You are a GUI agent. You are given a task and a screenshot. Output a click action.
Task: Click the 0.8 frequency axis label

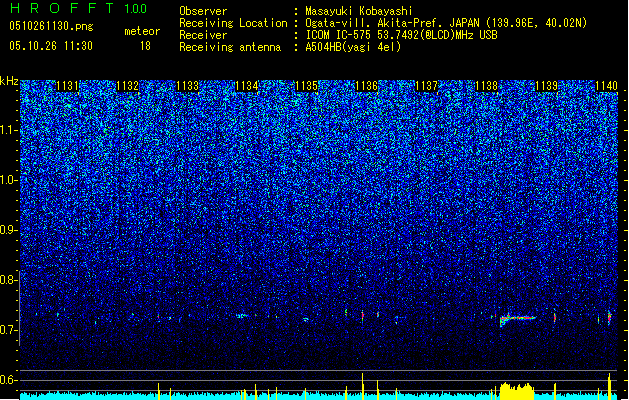pos(8,280)
